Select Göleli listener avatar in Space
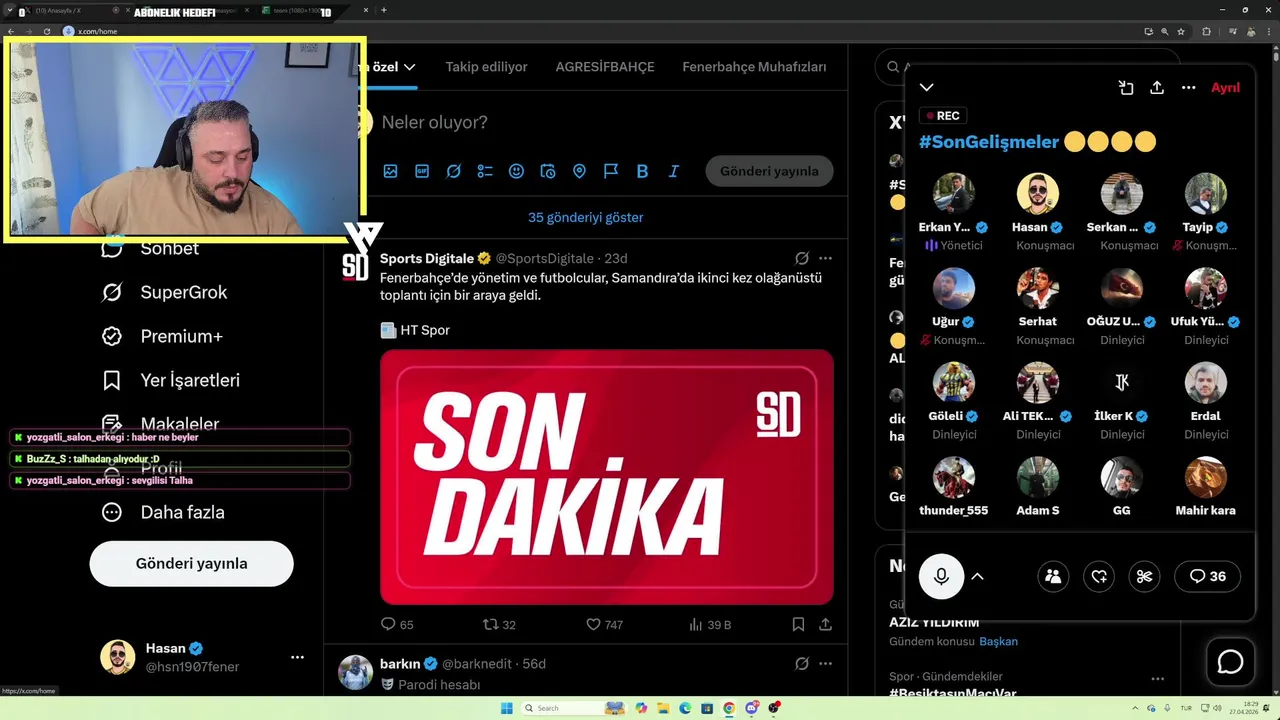 [x=953, y=383]
